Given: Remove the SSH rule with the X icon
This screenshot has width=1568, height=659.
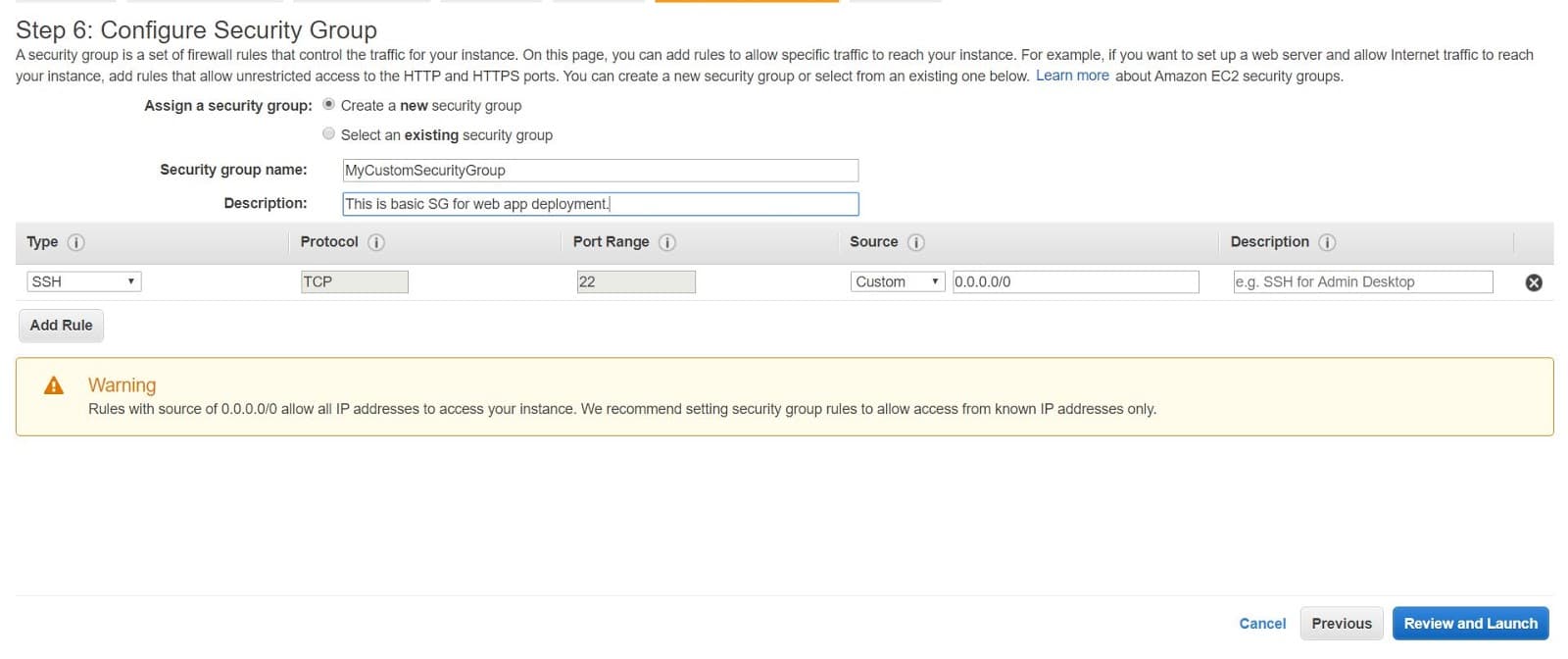Looking at the screenshot, I should click(1534, 282).
